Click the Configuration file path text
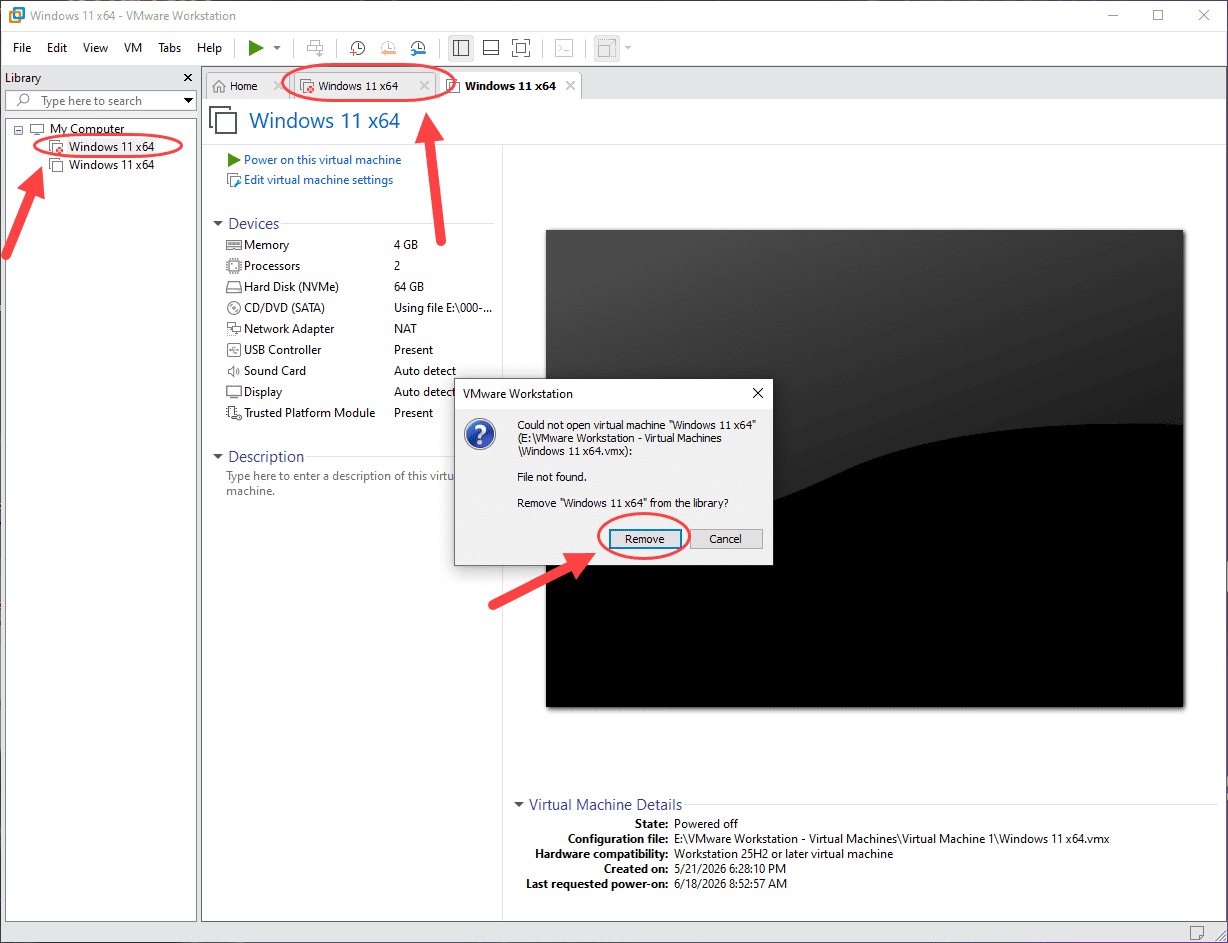 pos(892,839)
